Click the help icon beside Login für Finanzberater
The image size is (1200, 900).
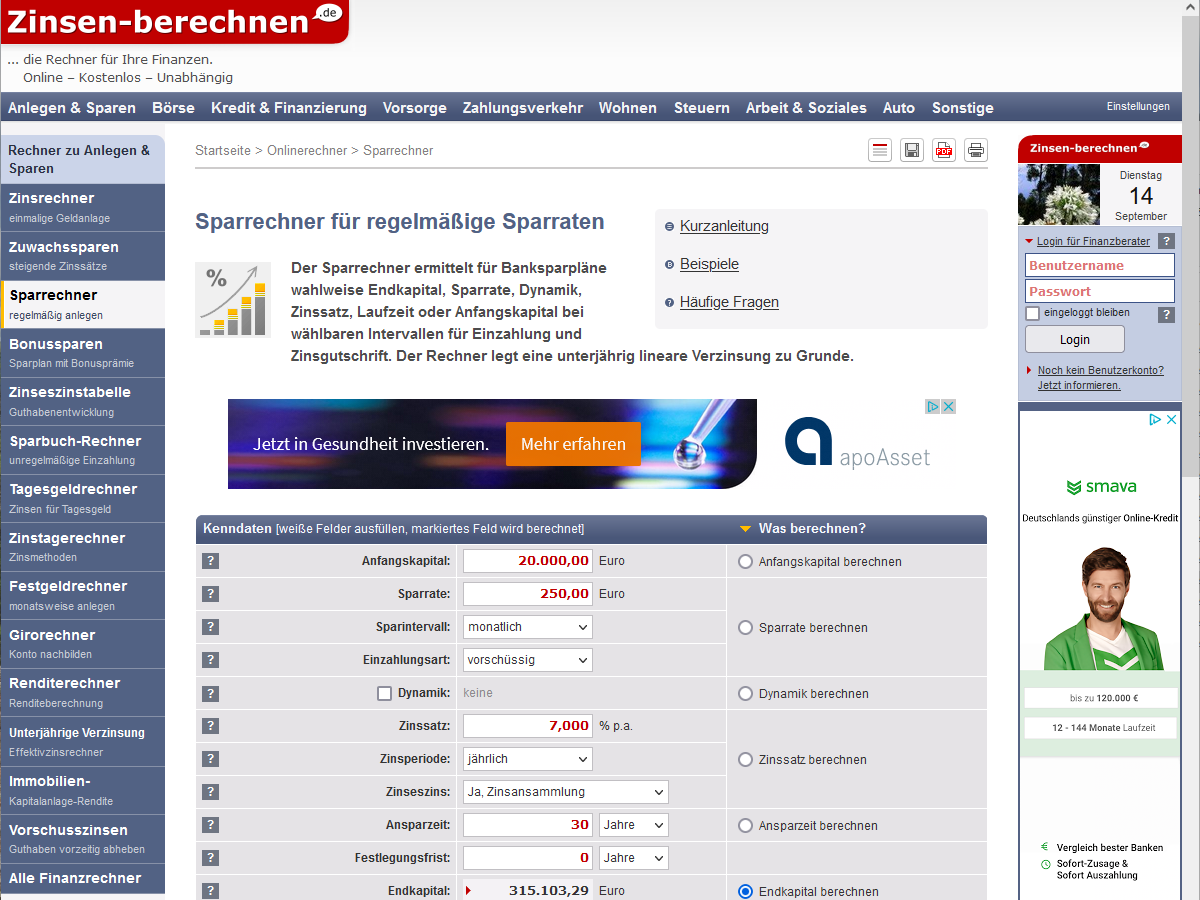pos(1166,241)
